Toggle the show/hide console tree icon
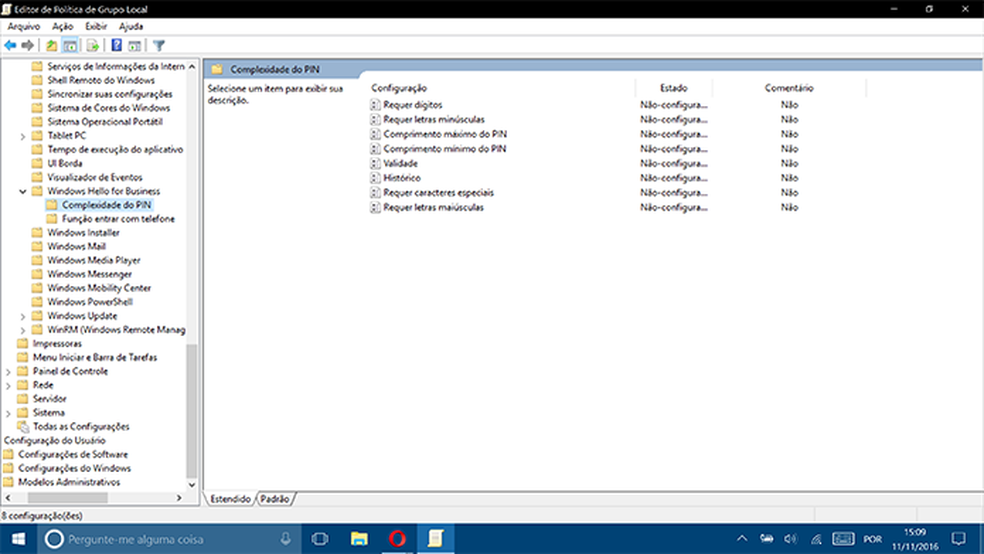 pos(70,45)
